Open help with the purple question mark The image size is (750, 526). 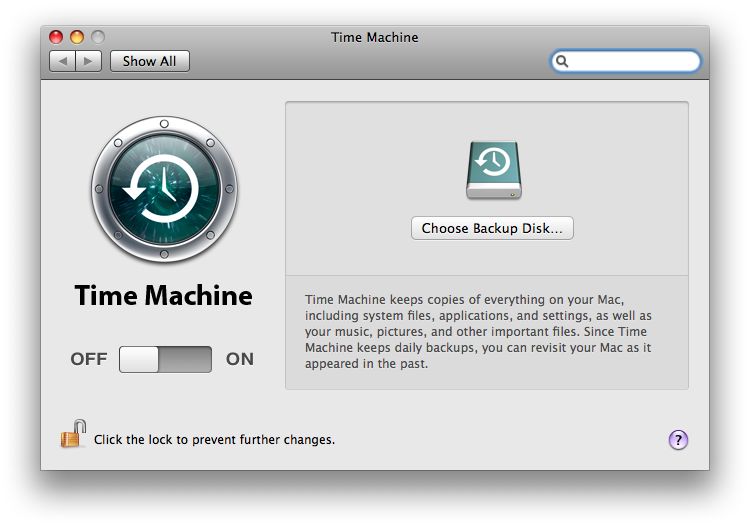[678, 440]
